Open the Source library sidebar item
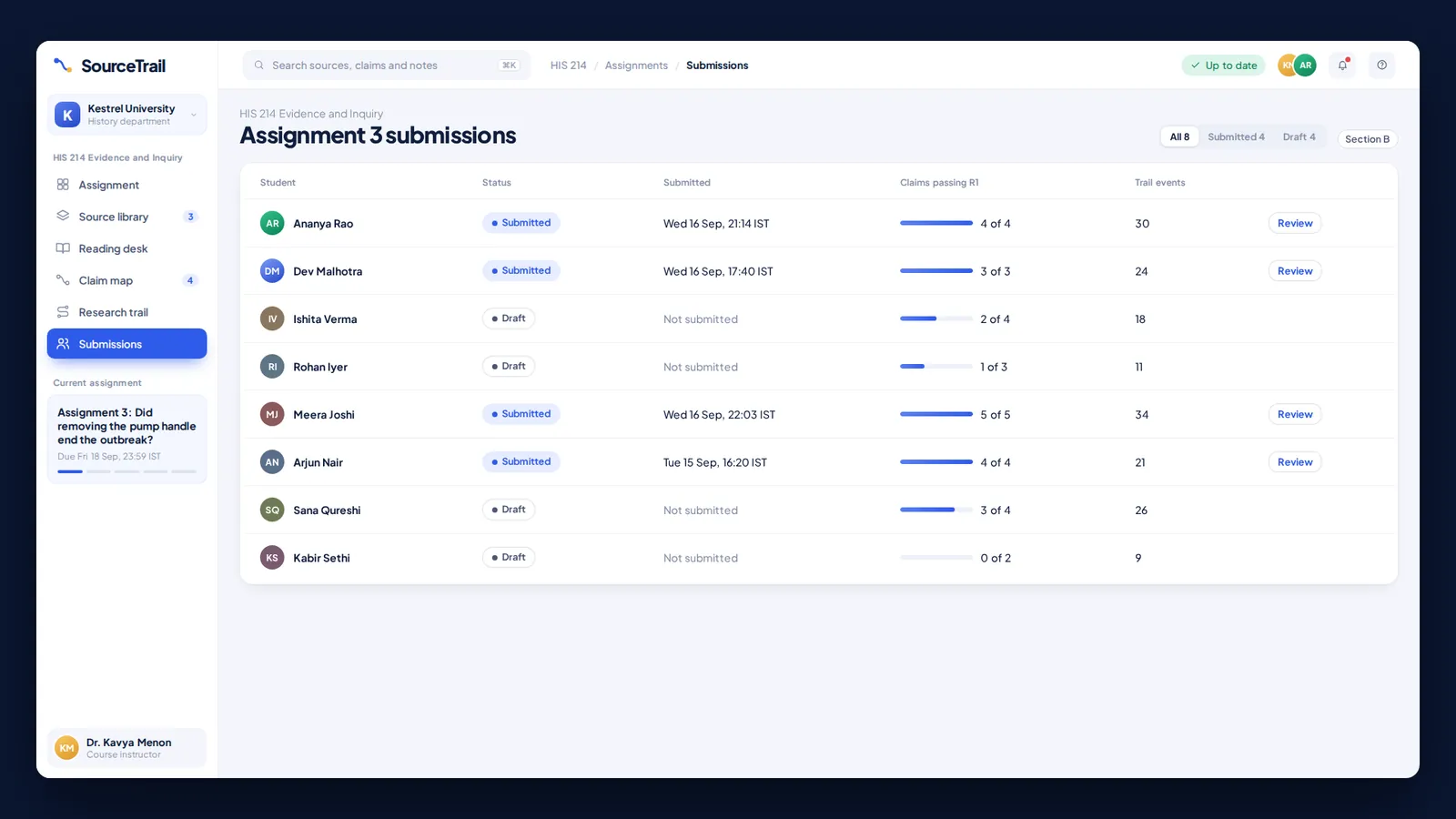 pos(126,217)
